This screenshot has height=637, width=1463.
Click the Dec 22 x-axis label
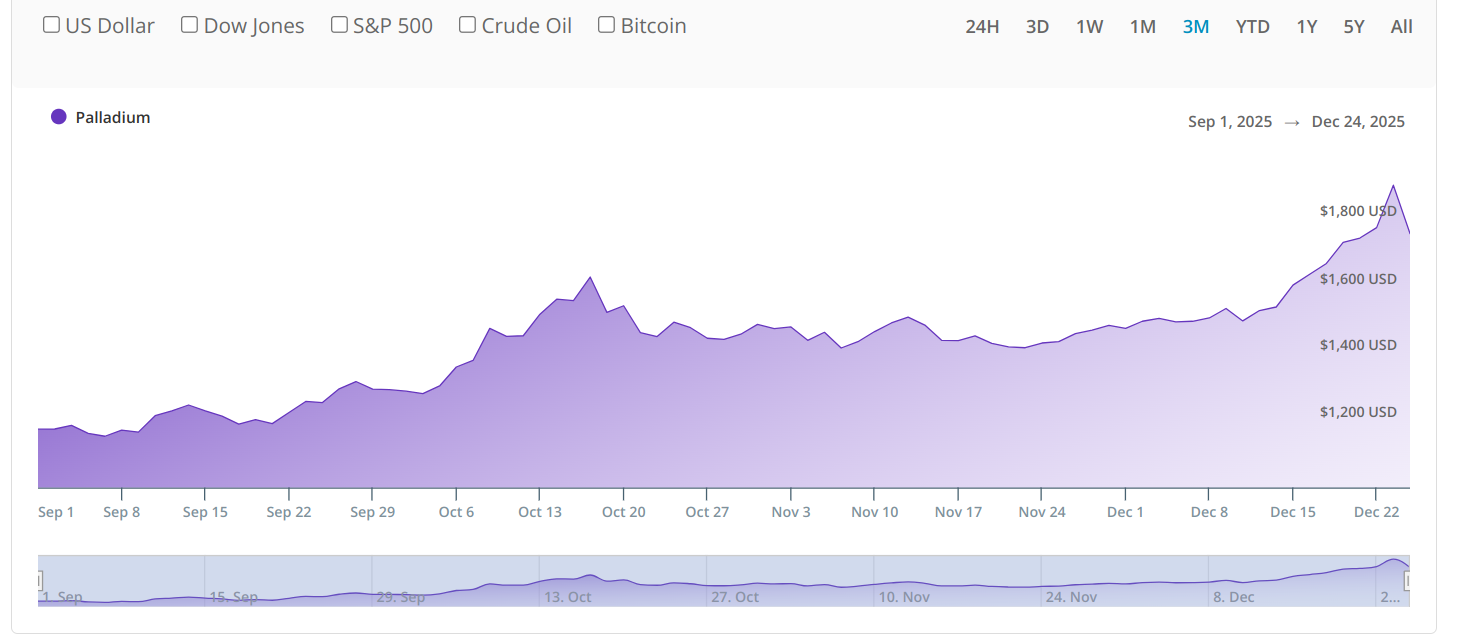coord(1376,512)
